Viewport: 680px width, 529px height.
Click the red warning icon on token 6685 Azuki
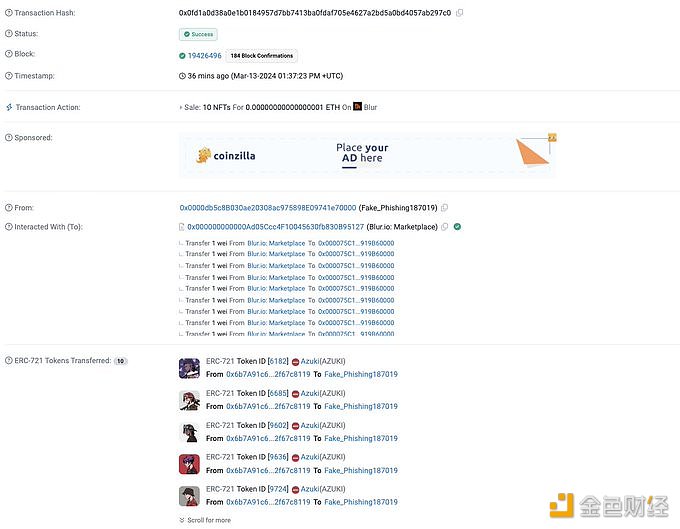(x=295, y=394)
